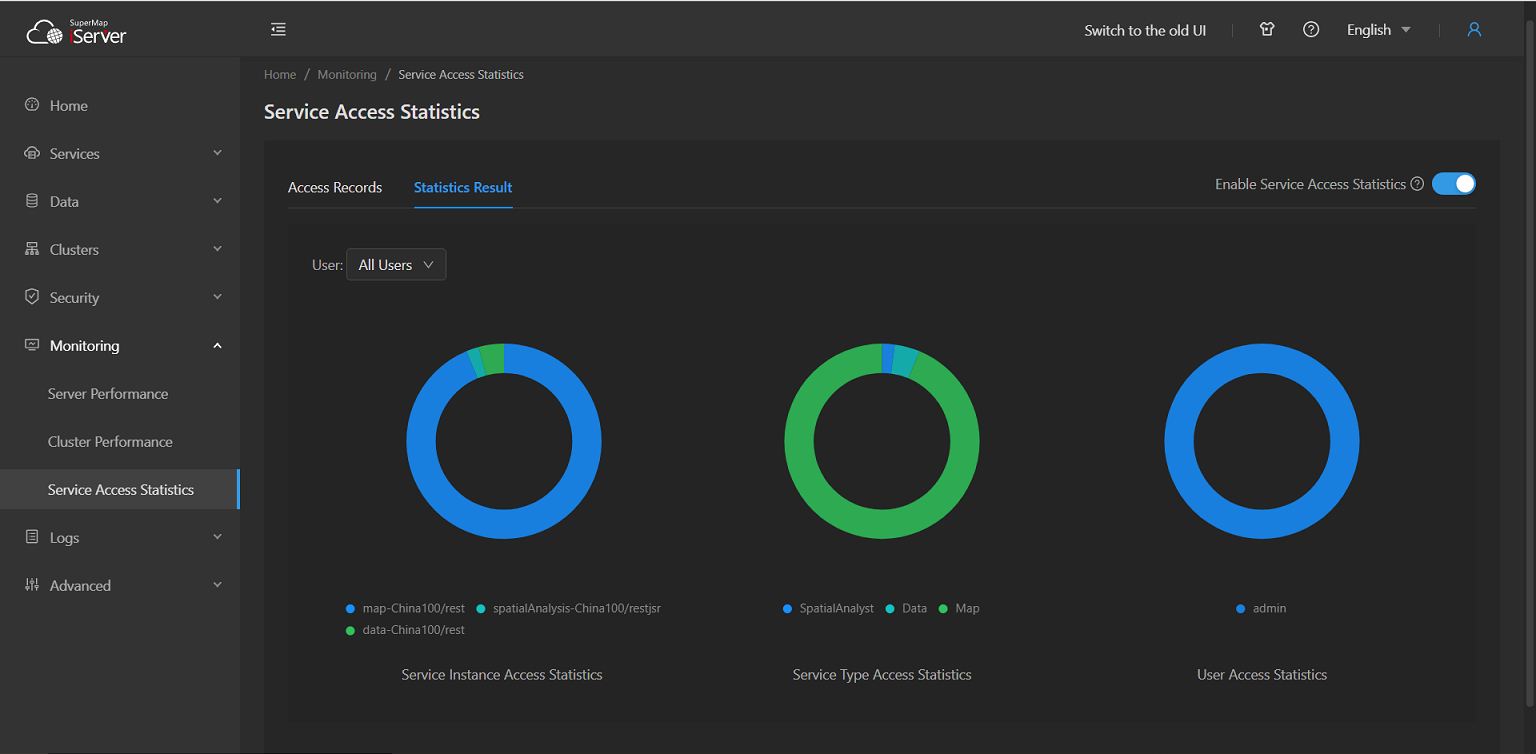Collapse the sidebar menu icon

278,30
